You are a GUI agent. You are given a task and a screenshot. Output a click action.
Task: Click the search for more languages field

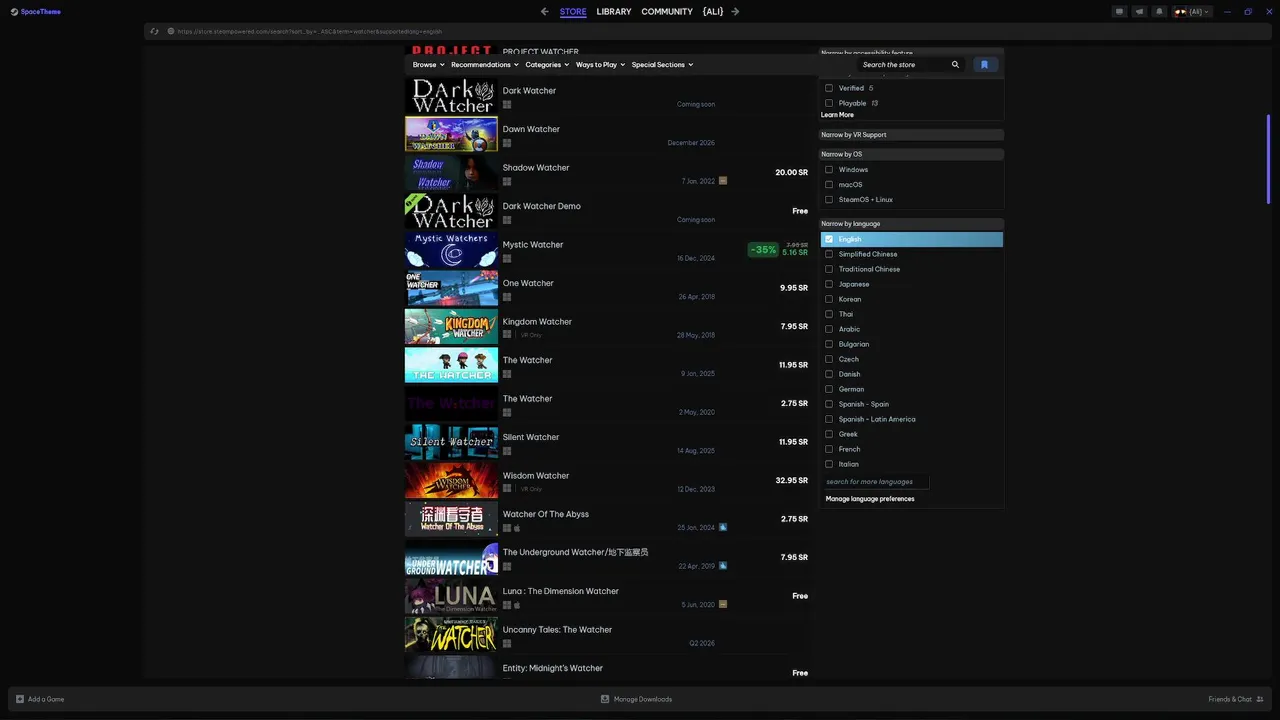click(x=875, y=482)
